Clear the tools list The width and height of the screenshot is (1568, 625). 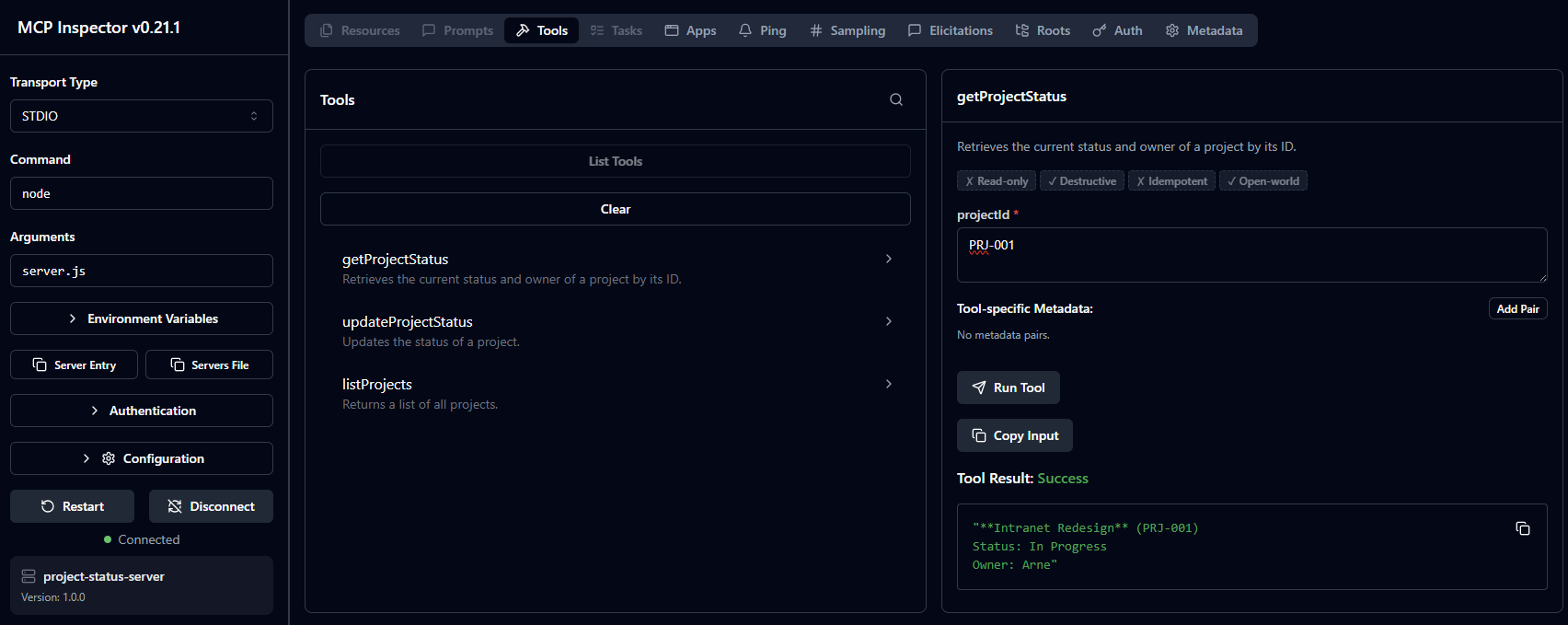click(615, 209)
